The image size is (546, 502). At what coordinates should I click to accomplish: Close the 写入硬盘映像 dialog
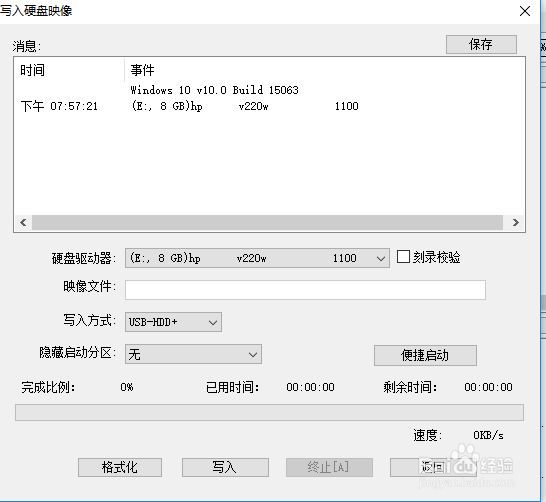pos(524,11)
